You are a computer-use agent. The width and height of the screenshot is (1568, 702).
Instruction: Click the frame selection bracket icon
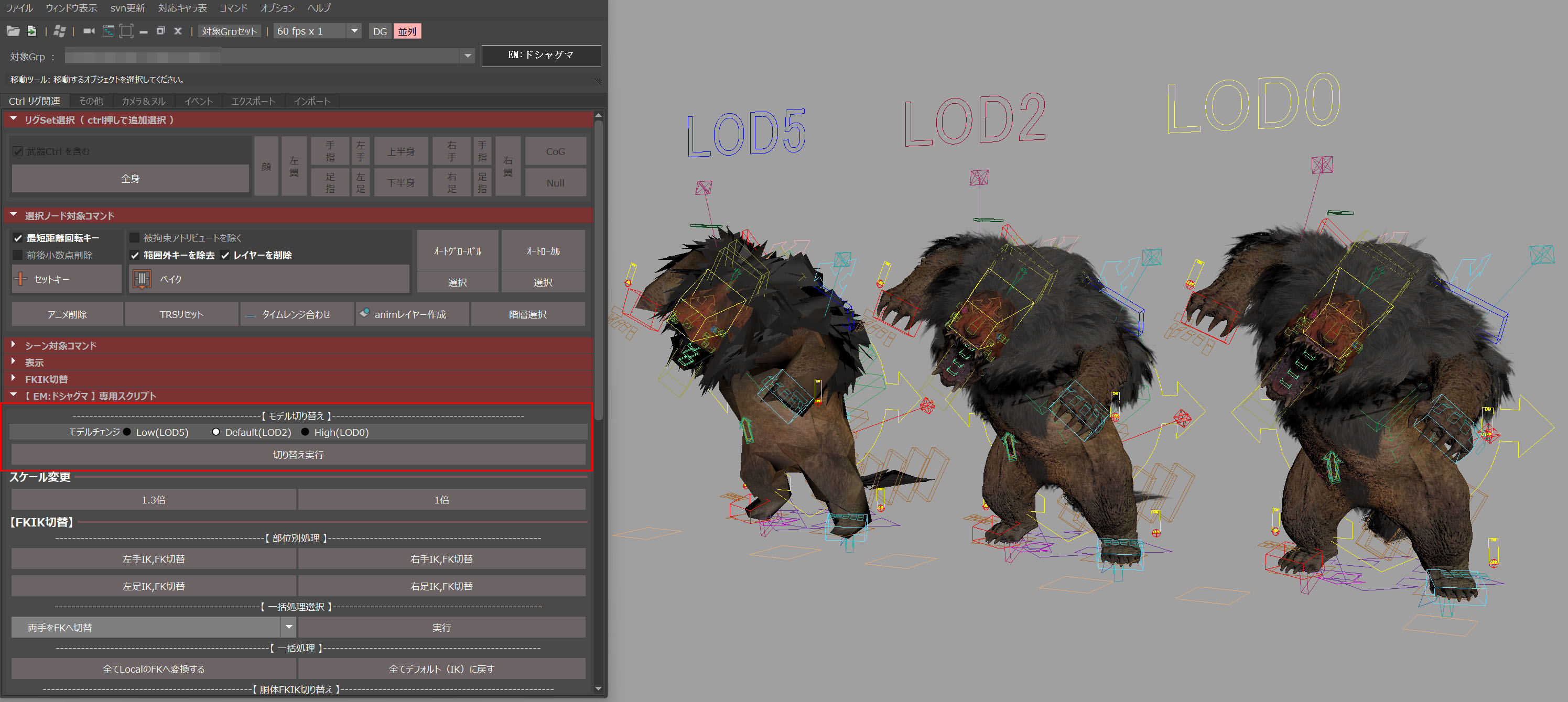(x=126, y=31)
